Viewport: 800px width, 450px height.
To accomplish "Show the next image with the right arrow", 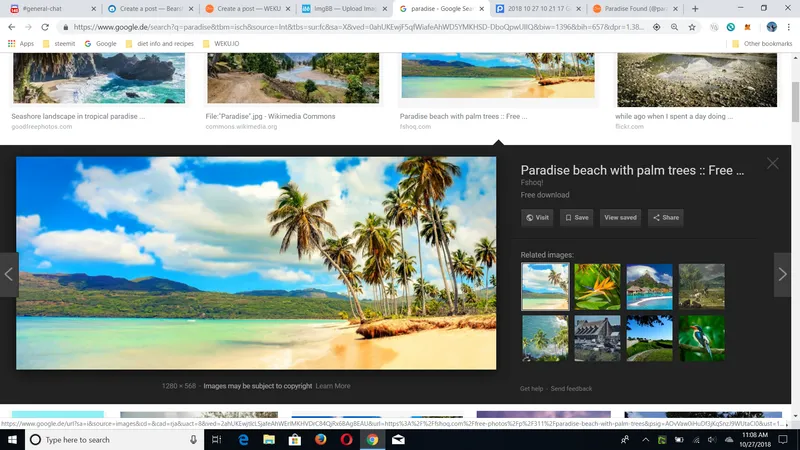I will point(782,274).
